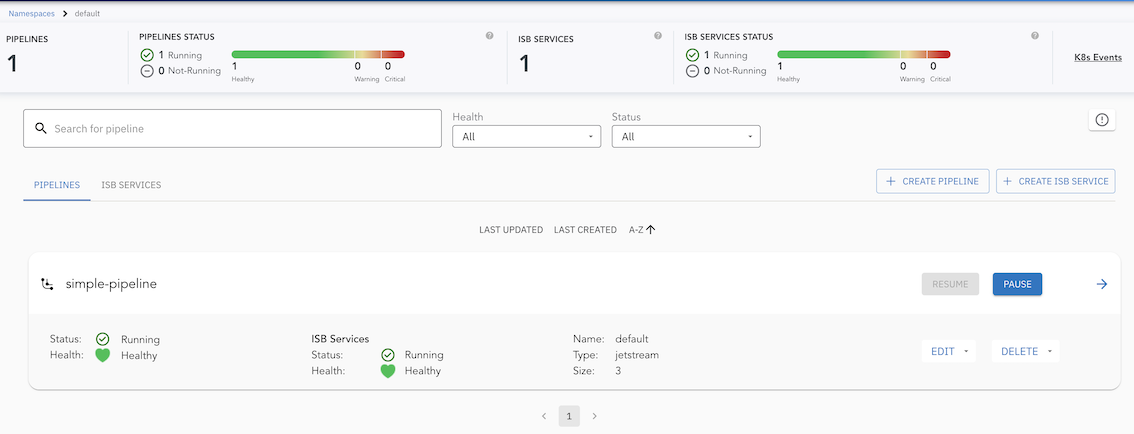Select page 1 in pagination

point(569,416)
